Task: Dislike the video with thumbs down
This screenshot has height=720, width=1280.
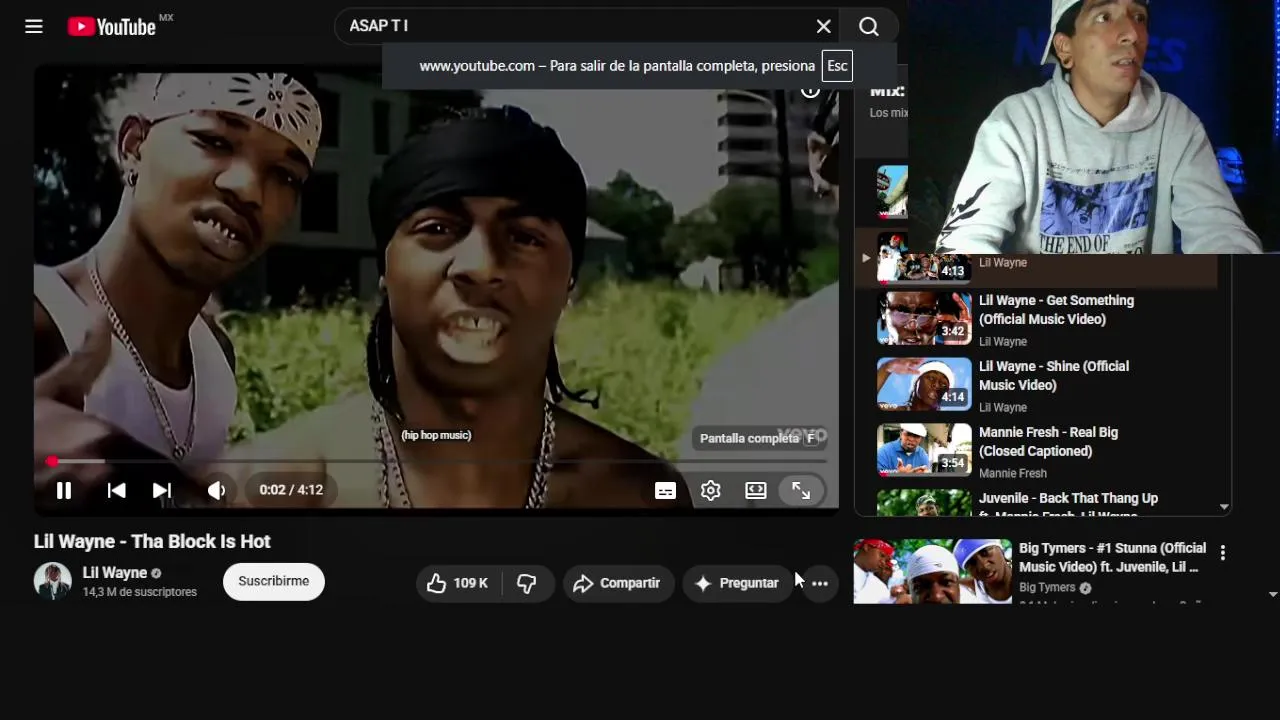Action: 527,583
